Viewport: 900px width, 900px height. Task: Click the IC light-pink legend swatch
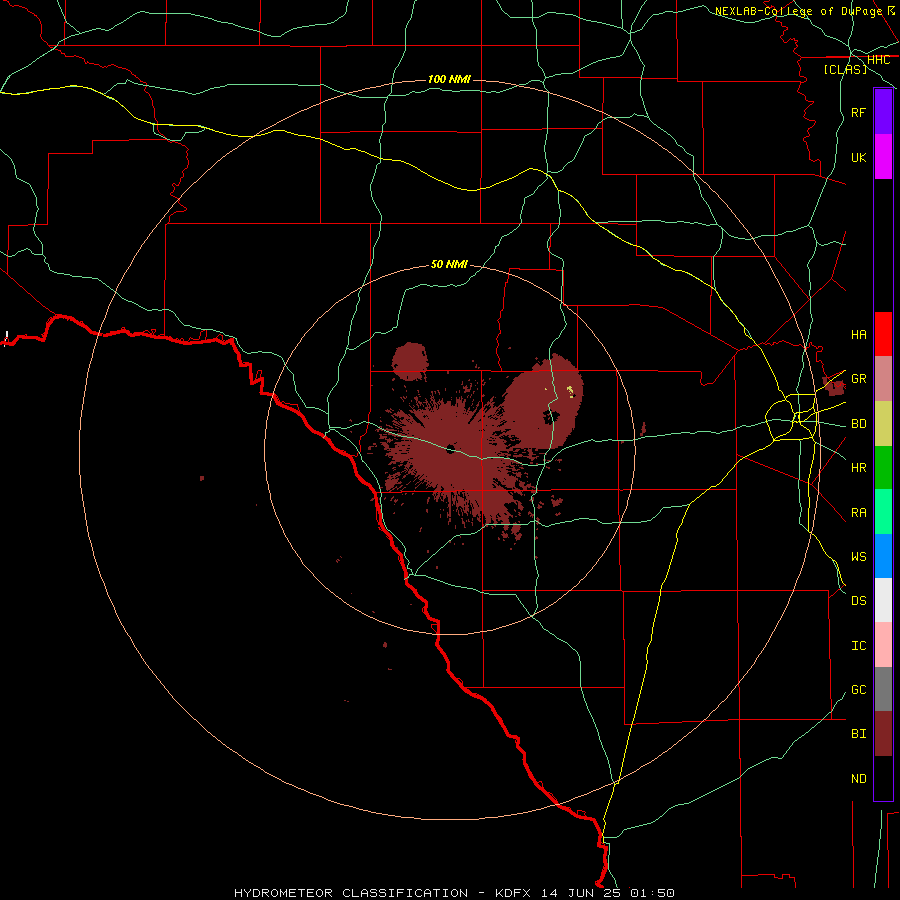coord(883,645)
